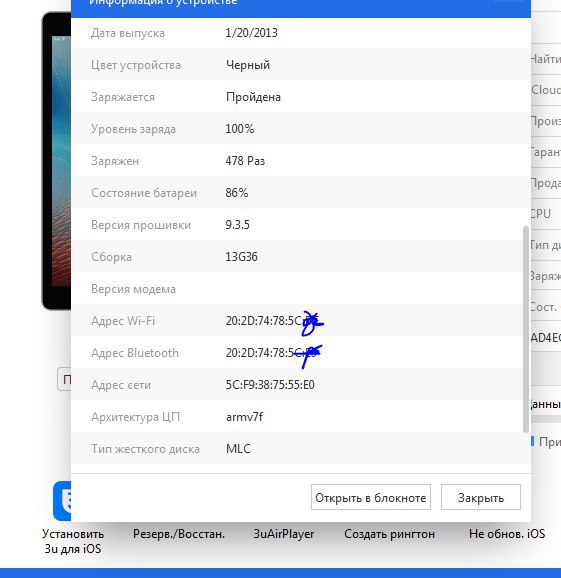Click the Версия прошивки value 9.3.5
Image resolution: width=561 pixels, height=578 pixels.
click(x=238, y=225)
